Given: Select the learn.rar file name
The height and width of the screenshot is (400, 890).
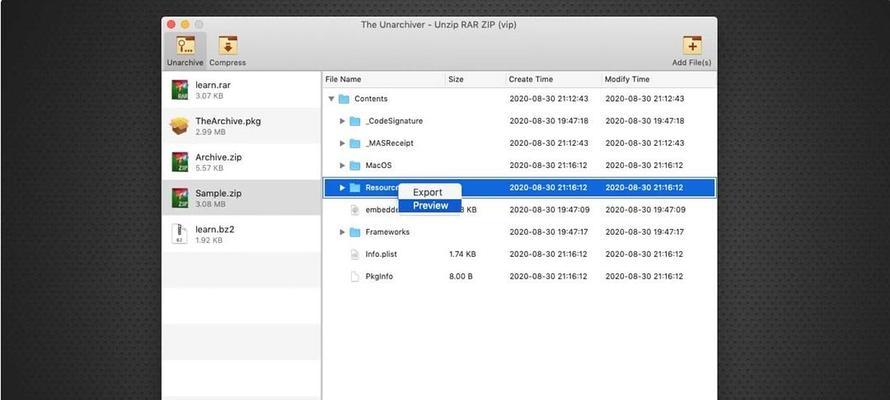Looking at the screenshot, I should tap(213, 85).
